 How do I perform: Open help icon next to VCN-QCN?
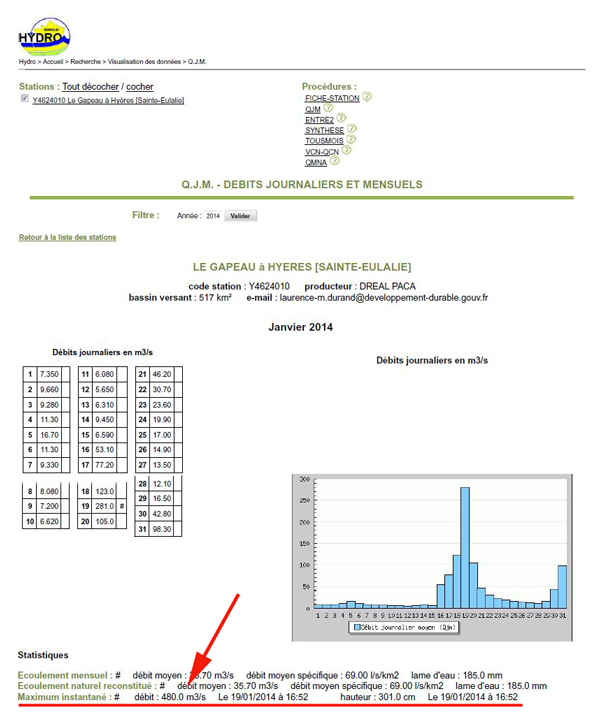tap(346, 150)
